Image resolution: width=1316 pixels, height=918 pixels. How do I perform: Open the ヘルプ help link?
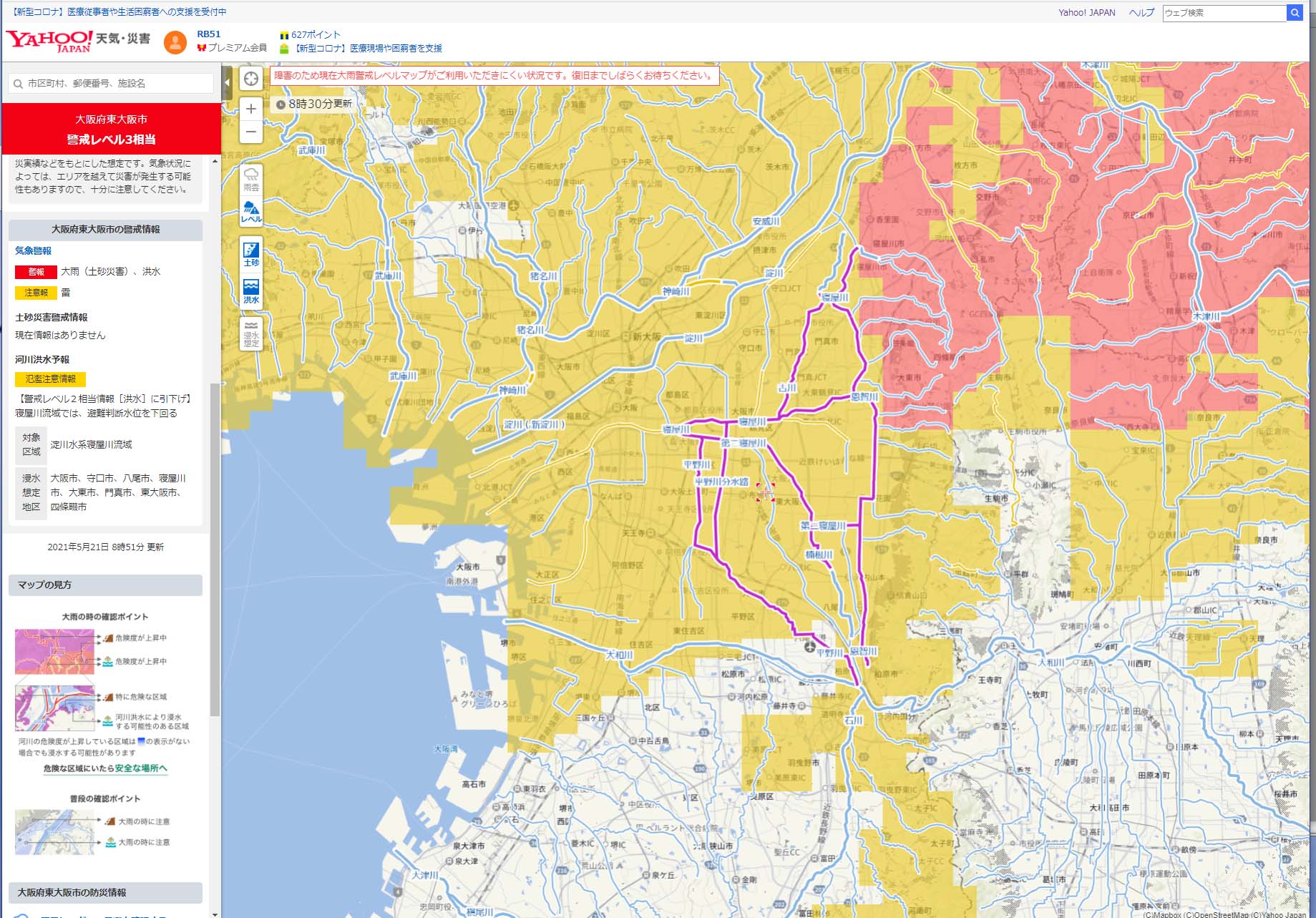point(1141,13)
